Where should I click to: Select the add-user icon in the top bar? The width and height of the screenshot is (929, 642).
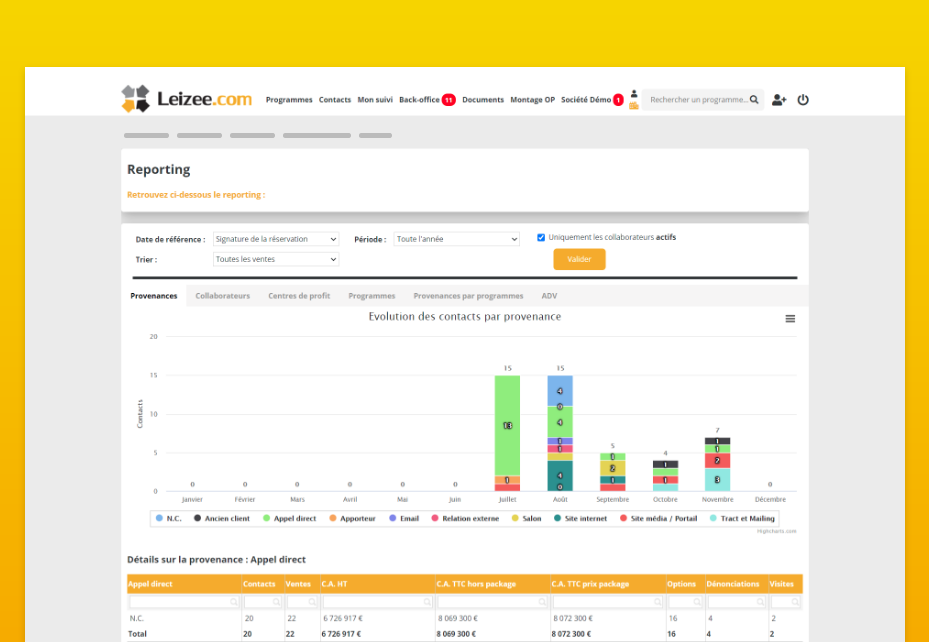(x=779, y=99)
